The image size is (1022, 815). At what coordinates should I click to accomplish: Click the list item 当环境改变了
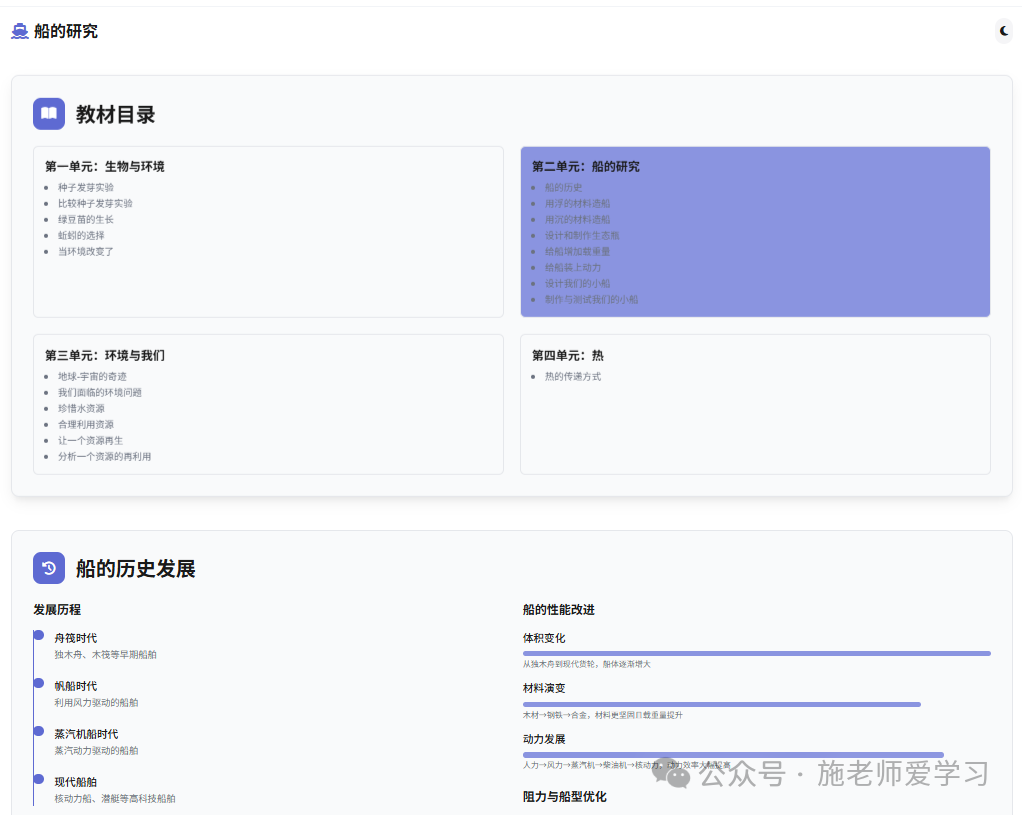tap(85, 252)
